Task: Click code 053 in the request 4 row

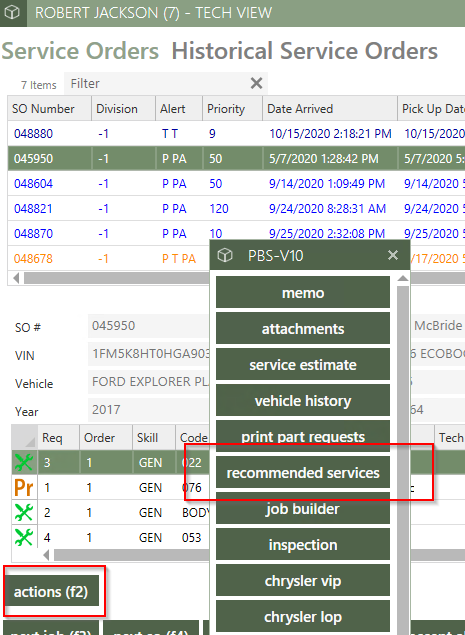Action: pyautogui.click(x=192, y=537)
